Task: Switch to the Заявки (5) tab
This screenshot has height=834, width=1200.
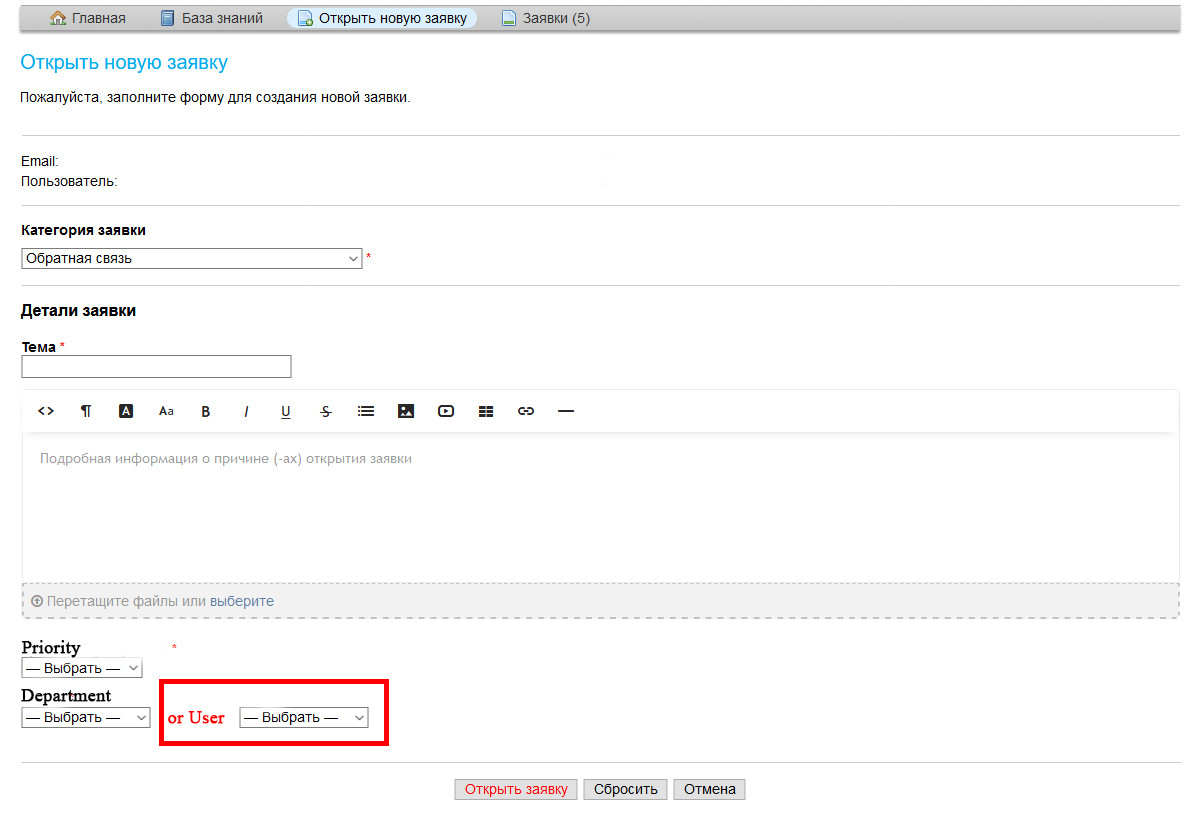Action: pos(546,18)
